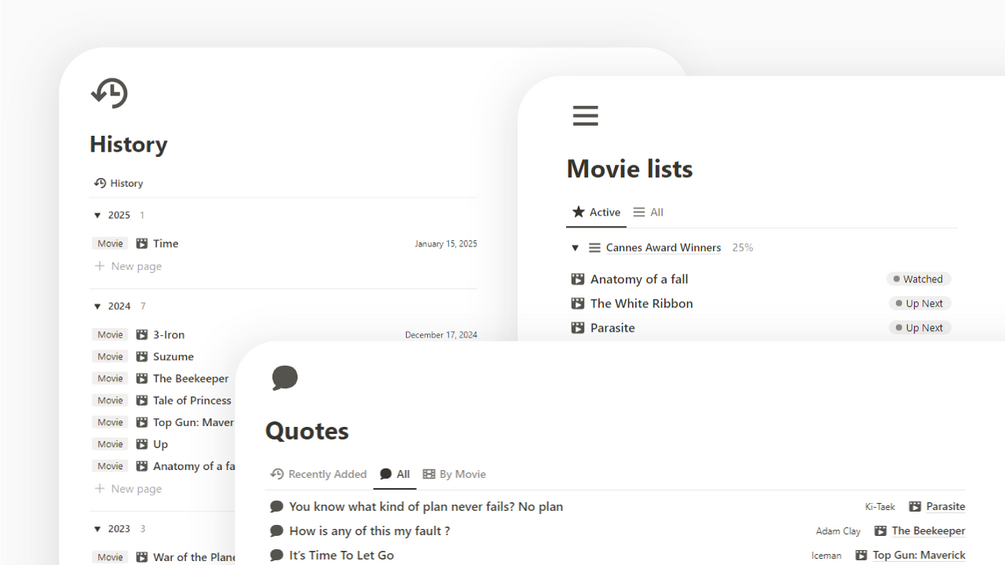This screenshot has height=565, width=1005.
Task: Click the Iceman character name
Action: coord(826,555)
